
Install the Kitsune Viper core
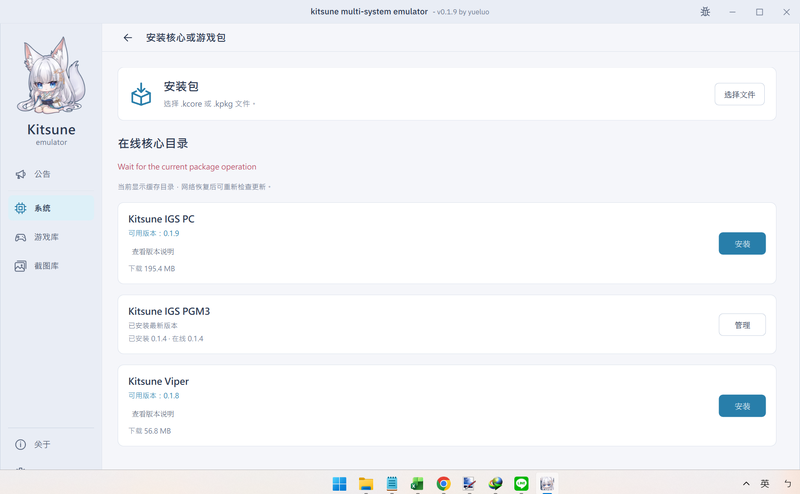pos(742,406)
